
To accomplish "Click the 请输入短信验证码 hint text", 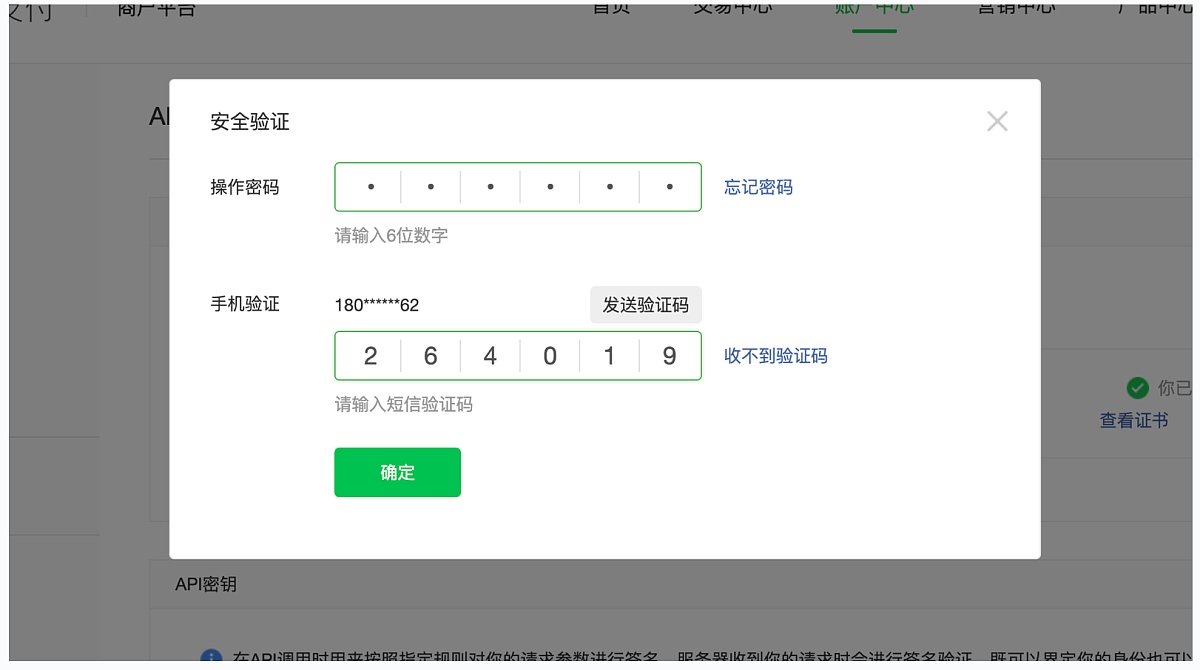I will 403,405.
